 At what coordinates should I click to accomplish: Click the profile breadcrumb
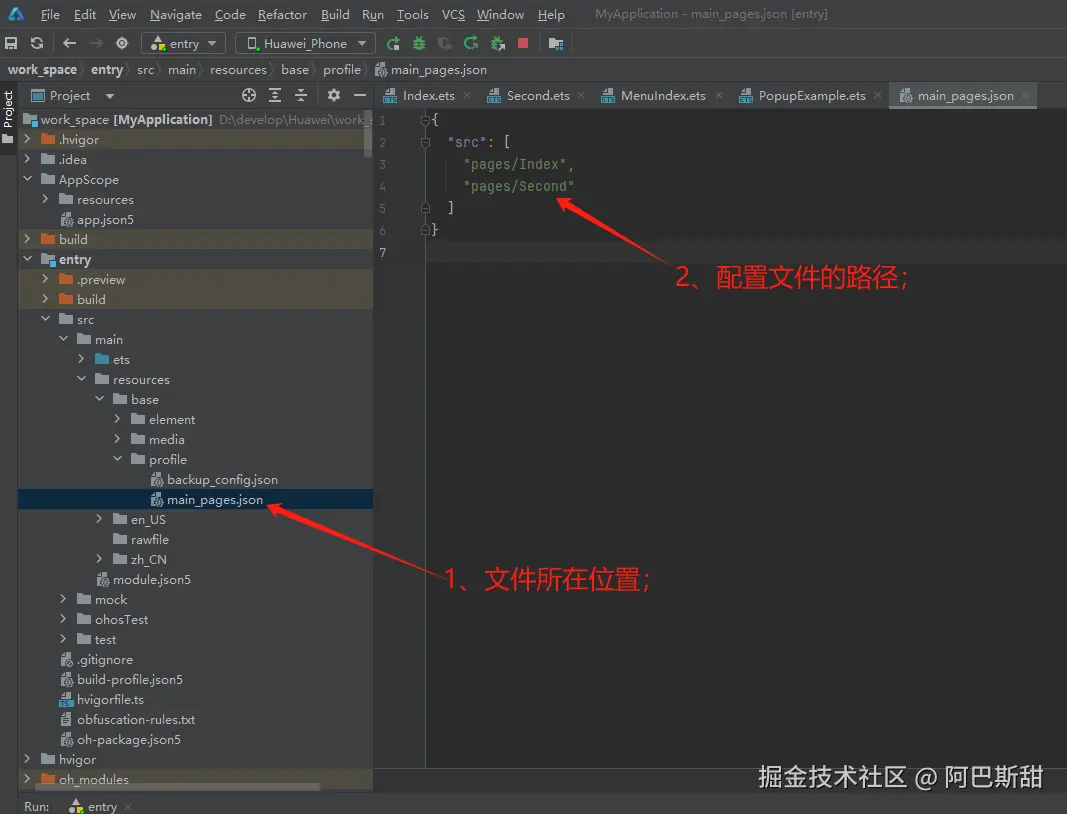click(x=342, y=69)
